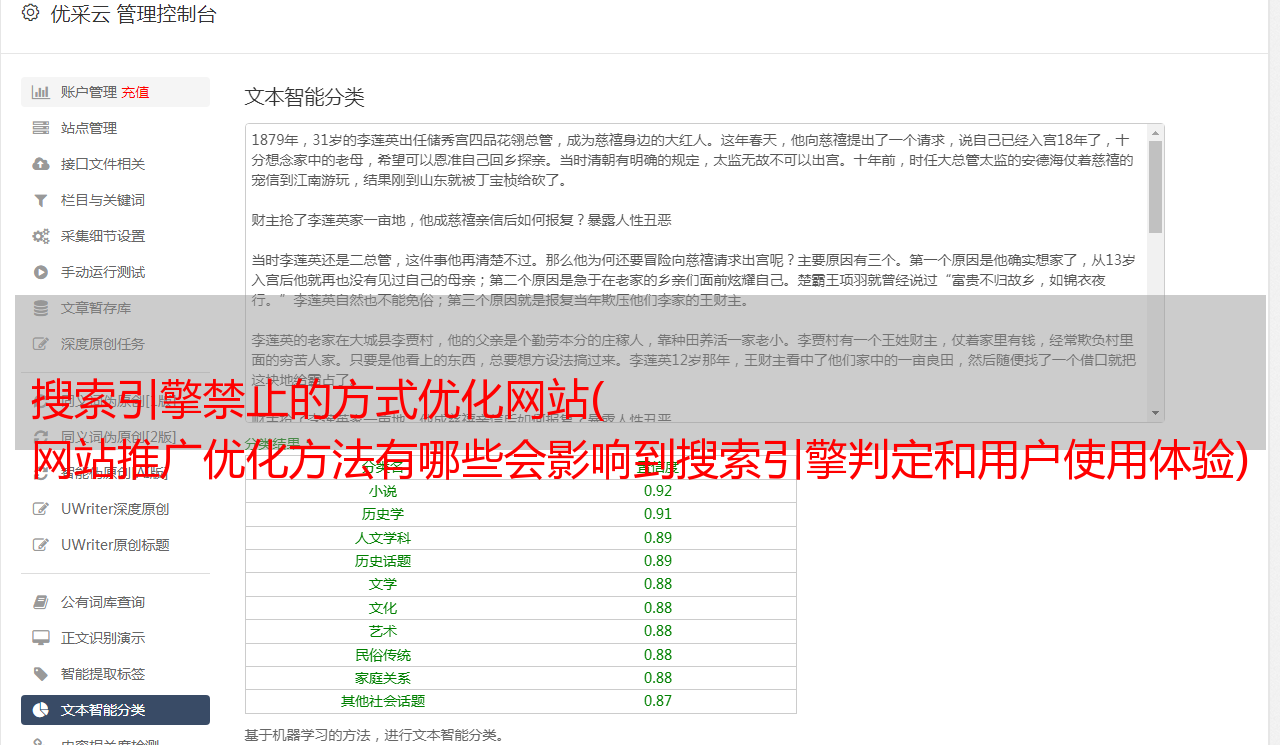Click the 0.92 confidence value
This screenshot has height=745, width=1280.
[658, 491]
